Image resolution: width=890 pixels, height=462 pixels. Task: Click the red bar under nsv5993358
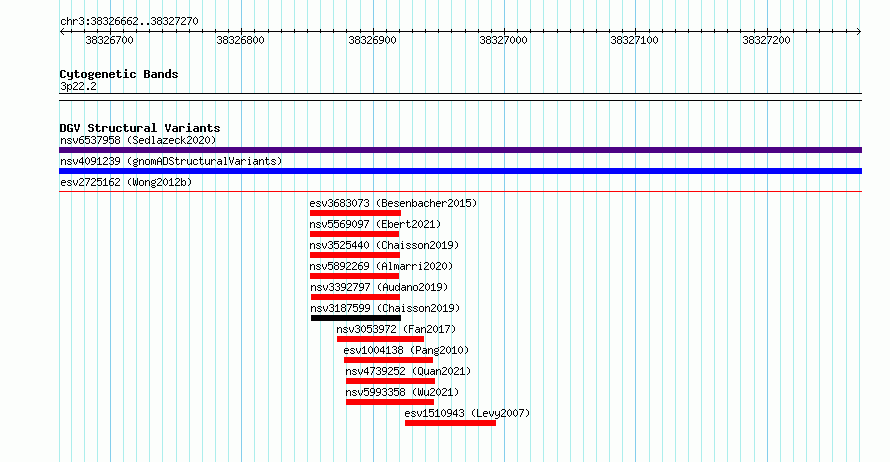pyautogui.click(x=390, y=402)
